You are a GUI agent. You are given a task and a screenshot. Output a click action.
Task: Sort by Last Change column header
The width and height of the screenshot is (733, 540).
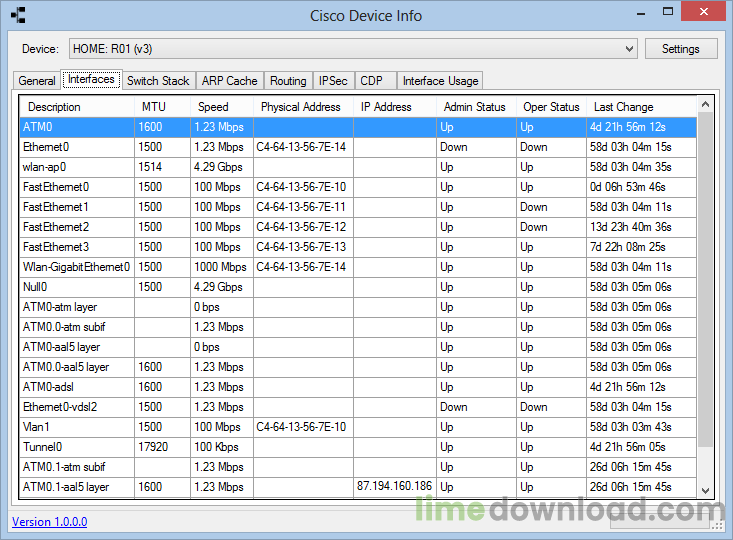pyautogui.click(x=641, y=107)
